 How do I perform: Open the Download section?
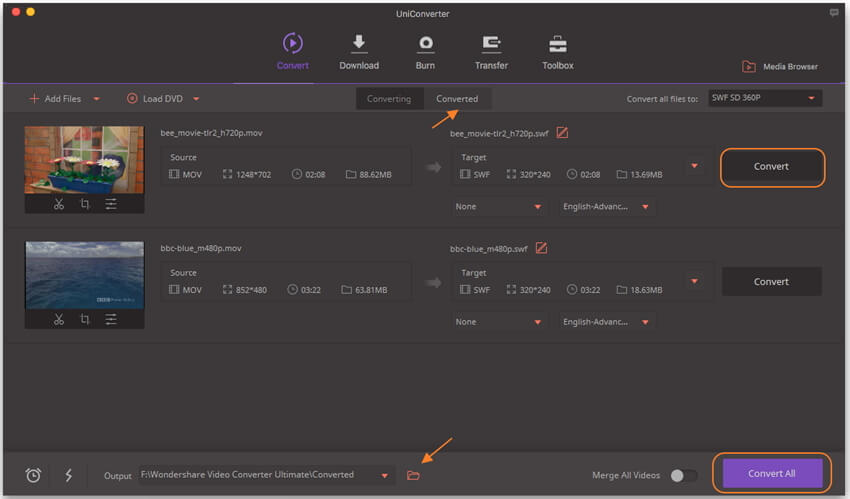[359, 51]
